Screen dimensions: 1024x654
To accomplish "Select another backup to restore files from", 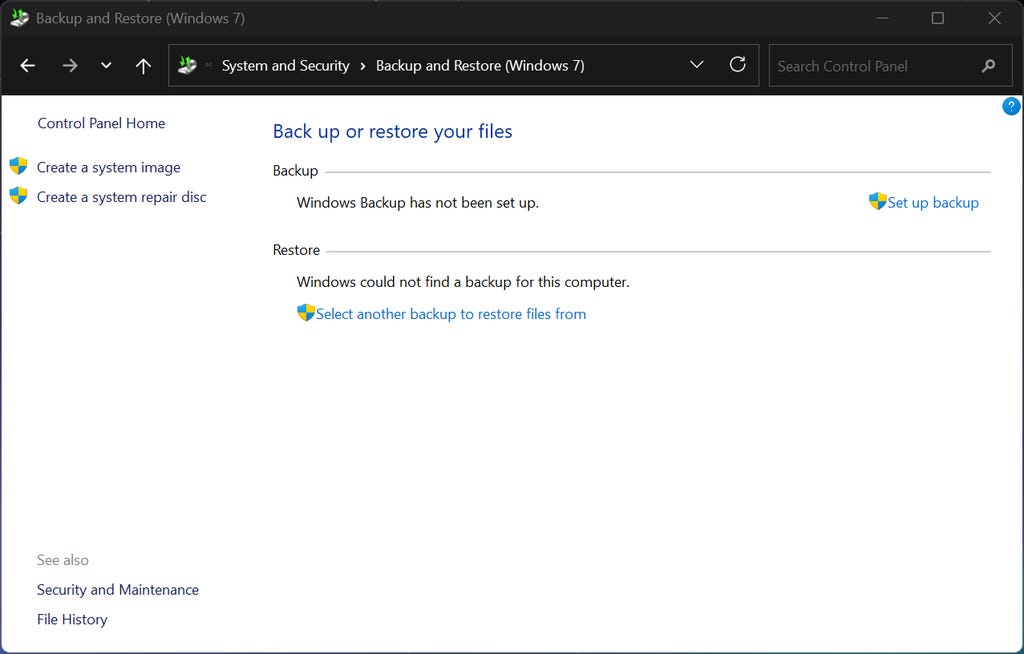I will (450, 314).
